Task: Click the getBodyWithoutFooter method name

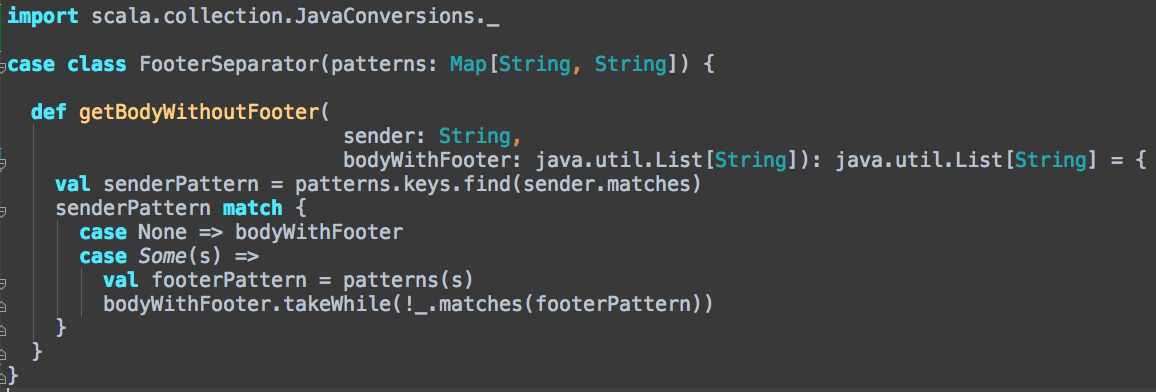Action: 201,112
